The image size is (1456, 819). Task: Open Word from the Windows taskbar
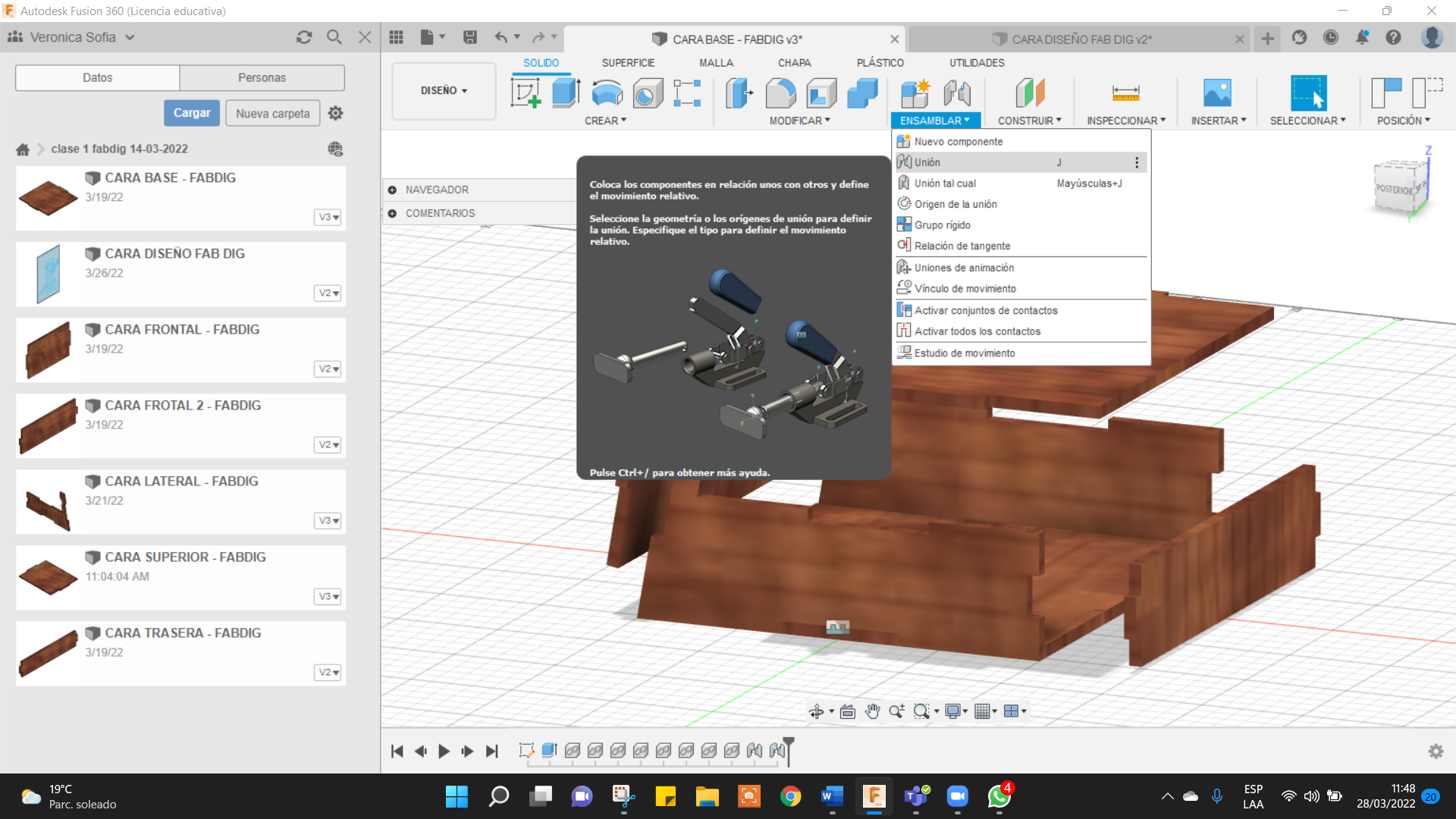tap(832, 796)
